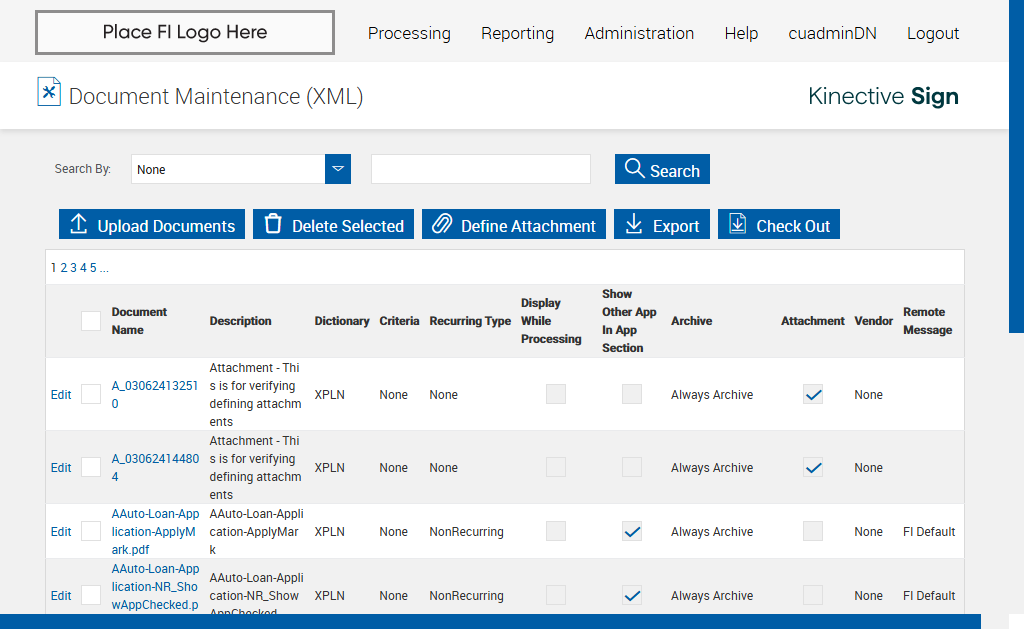Screen dimensions: 1024x629
Task: Click the Place FI Logo Here banner
Action: pos(185,32)
